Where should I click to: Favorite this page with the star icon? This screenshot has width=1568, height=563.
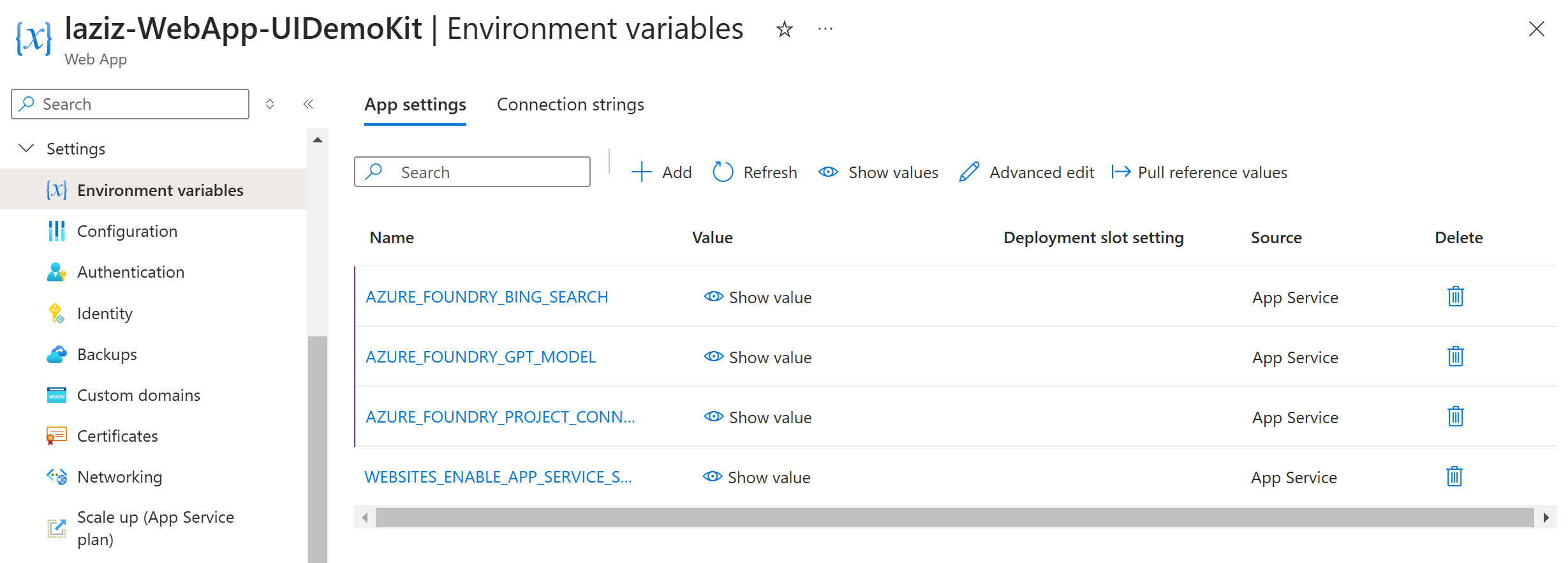[784, 29]
